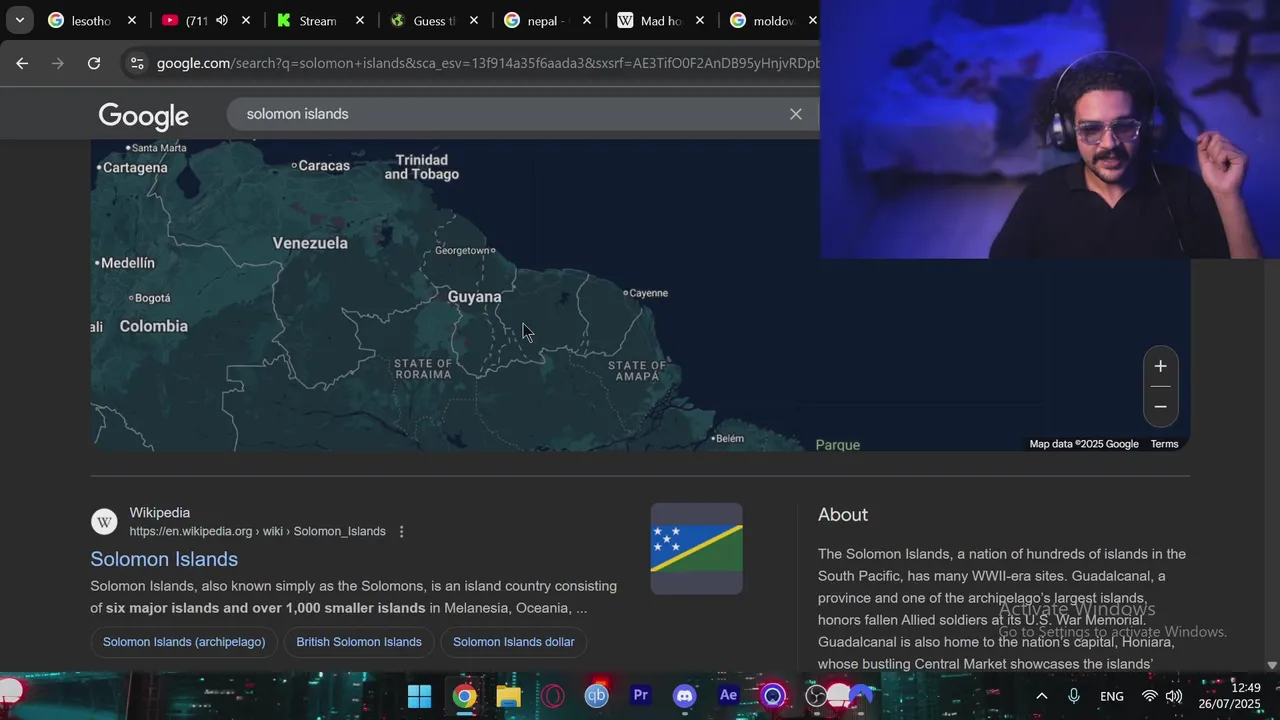The image size is (1280, 720).
Task: Click the solomon islands search box
Action: tap(510, 114)
